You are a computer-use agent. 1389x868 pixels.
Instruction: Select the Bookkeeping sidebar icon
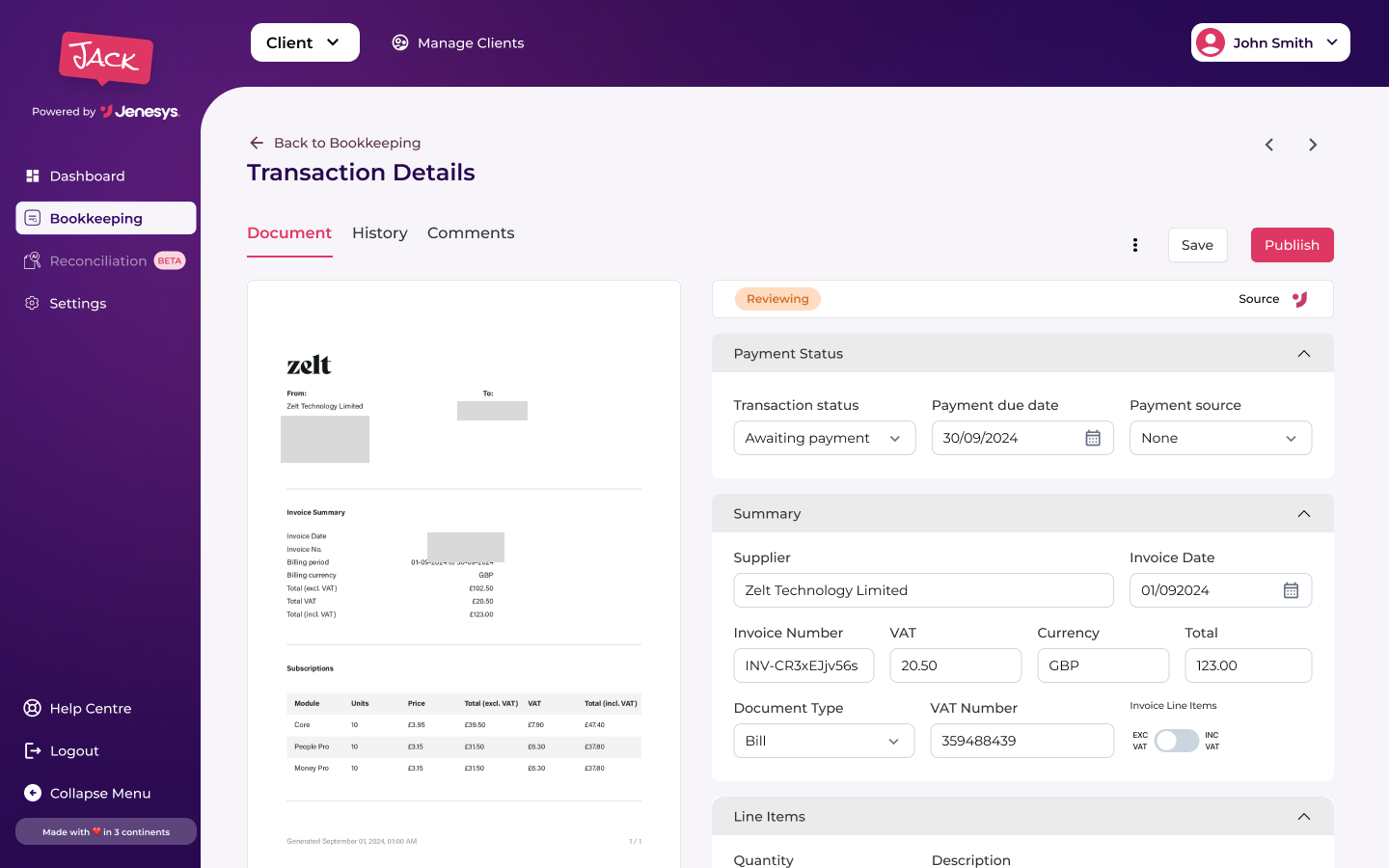(x=32, y=218)
